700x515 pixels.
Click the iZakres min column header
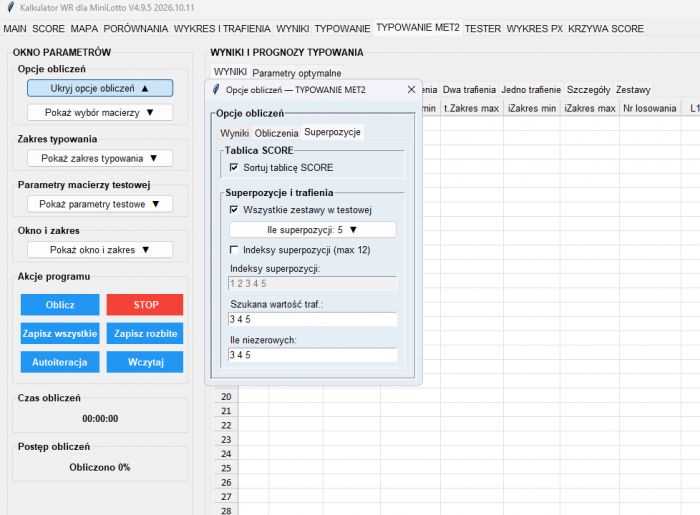(x=532, y=108)
